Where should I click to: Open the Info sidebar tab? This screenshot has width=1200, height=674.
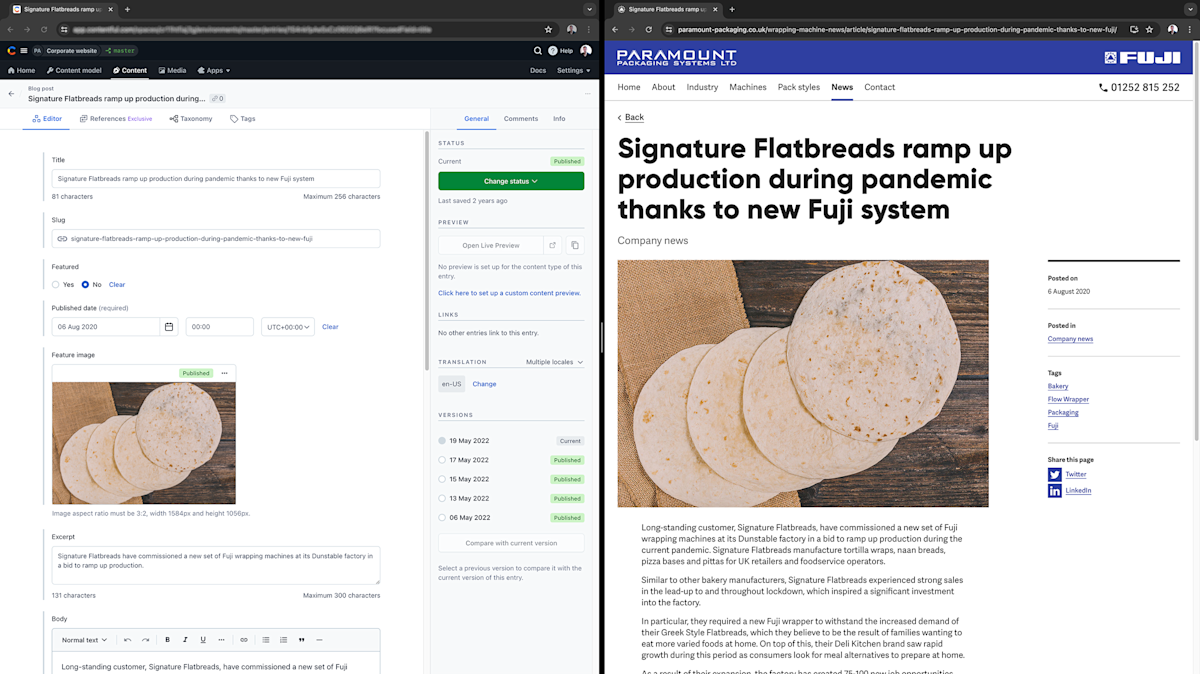(x=559, y=119)
